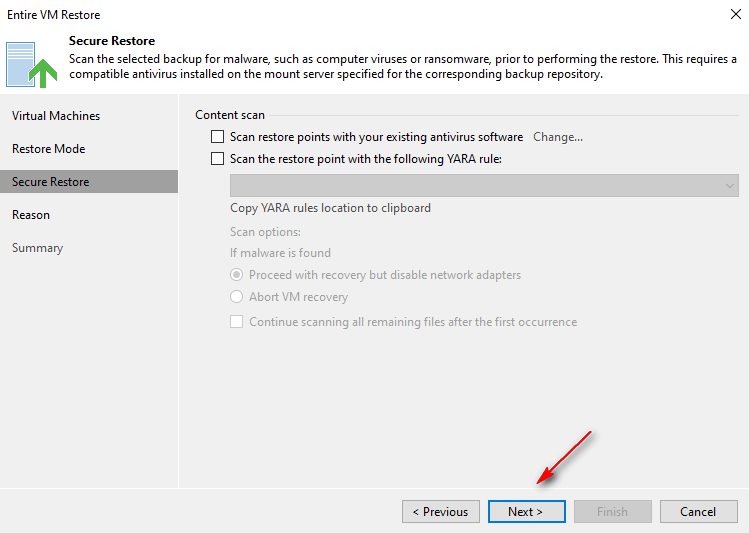
Task: Select Proceed with recovery radio option
Action: (x=237, y=275)
